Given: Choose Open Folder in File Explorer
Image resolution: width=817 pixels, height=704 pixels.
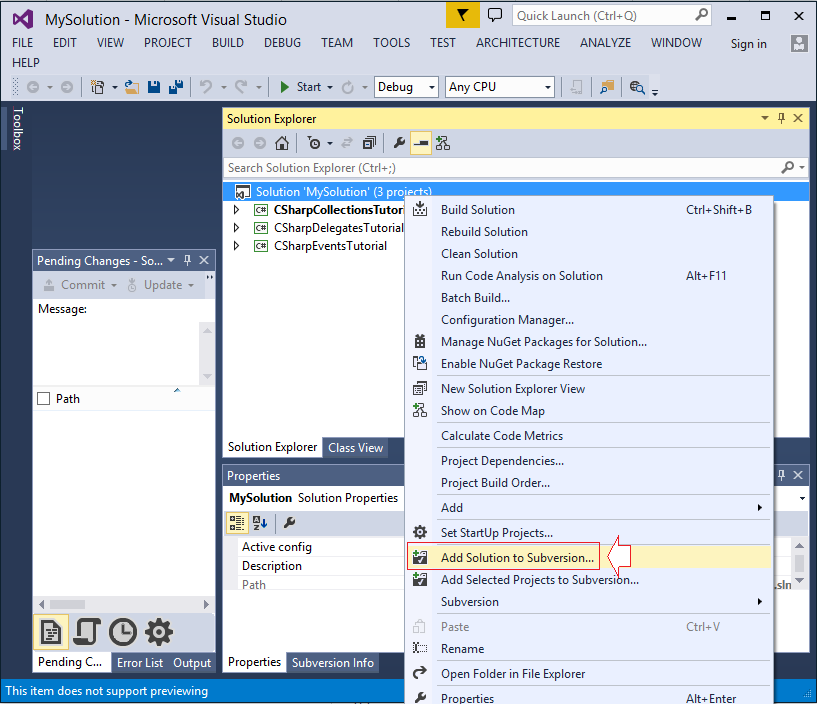Looking at the screenshot, I should tap(588, 674).
